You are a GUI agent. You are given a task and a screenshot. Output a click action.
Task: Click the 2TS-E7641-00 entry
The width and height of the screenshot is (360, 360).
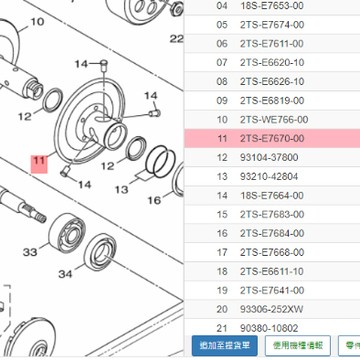272,290
